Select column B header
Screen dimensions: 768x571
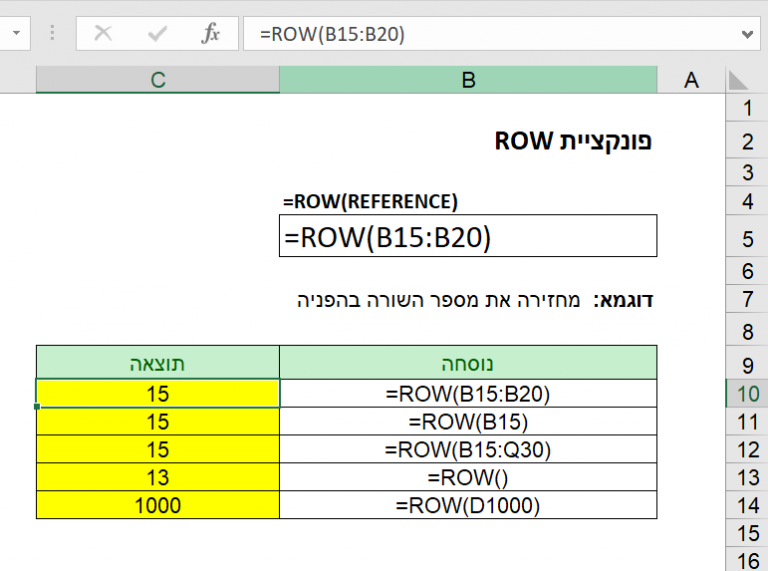[468, 80]
